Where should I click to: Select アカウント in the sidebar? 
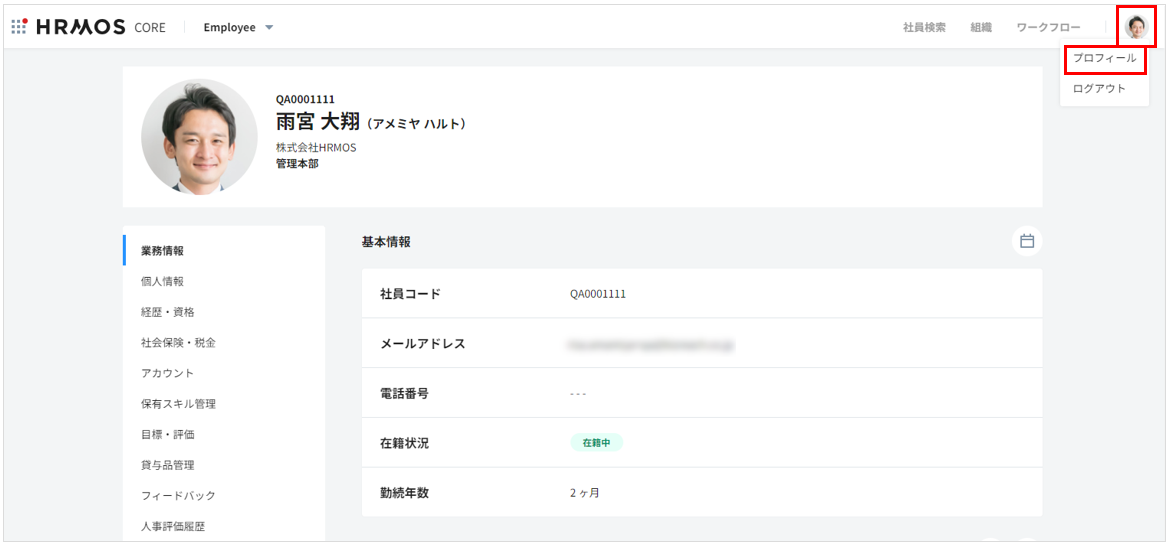click(x=167, y=373)
